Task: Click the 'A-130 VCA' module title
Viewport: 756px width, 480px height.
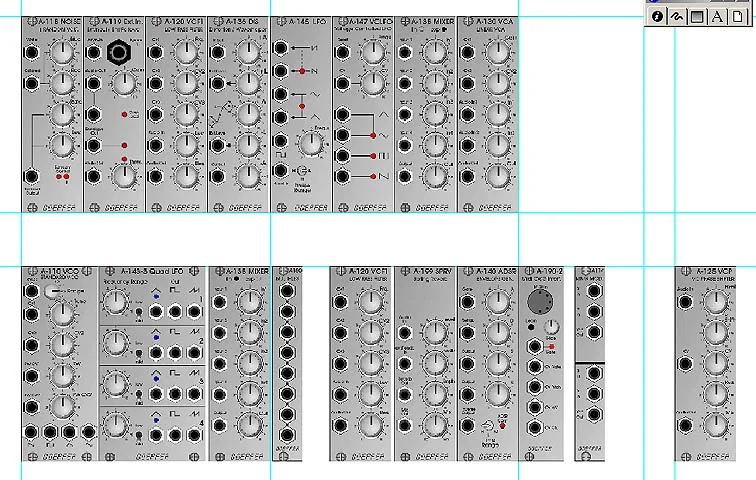Action: coord(496,21)
